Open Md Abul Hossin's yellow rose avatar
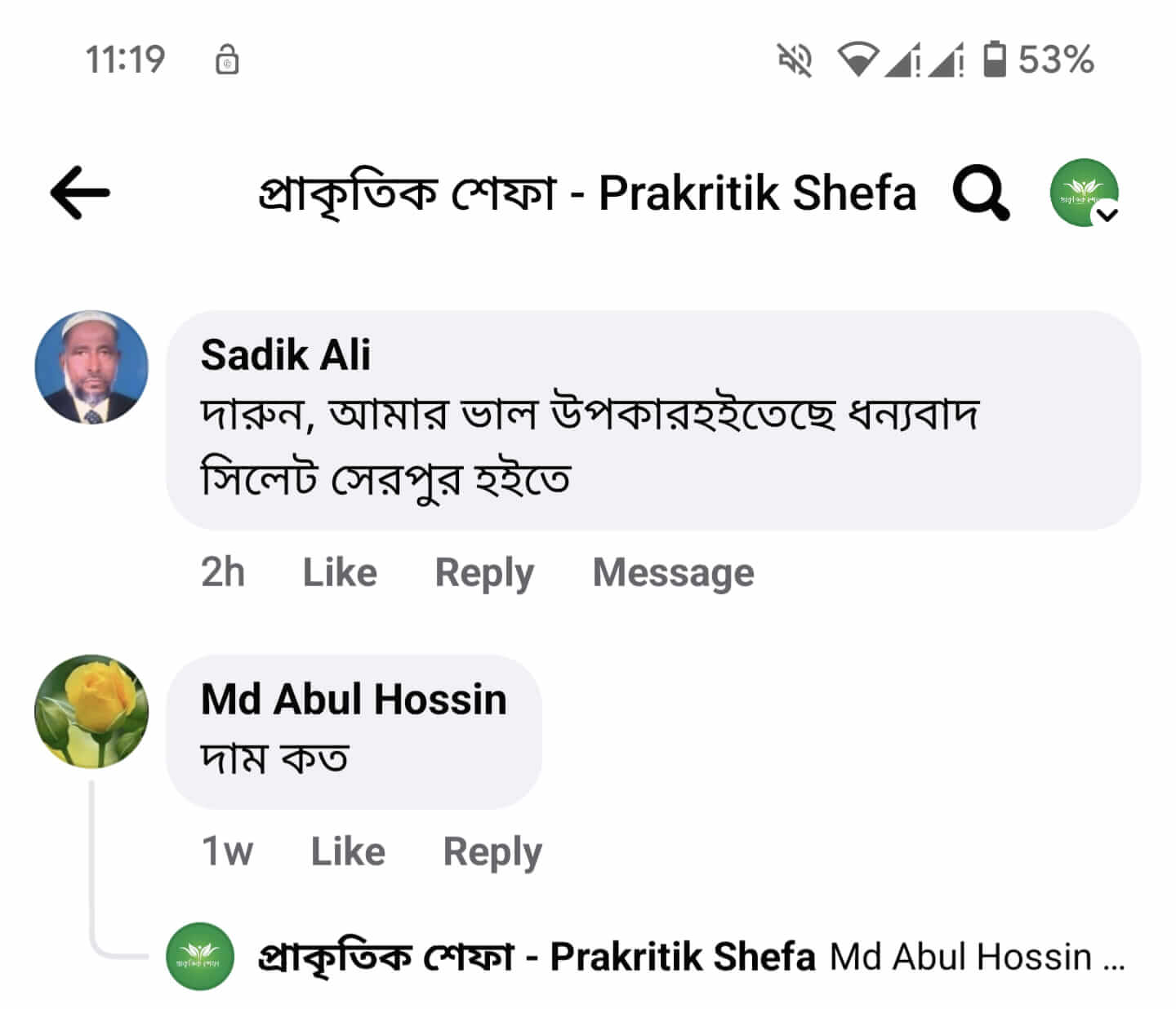This screenshot has width=1176, height=1009. click(91, 711)
